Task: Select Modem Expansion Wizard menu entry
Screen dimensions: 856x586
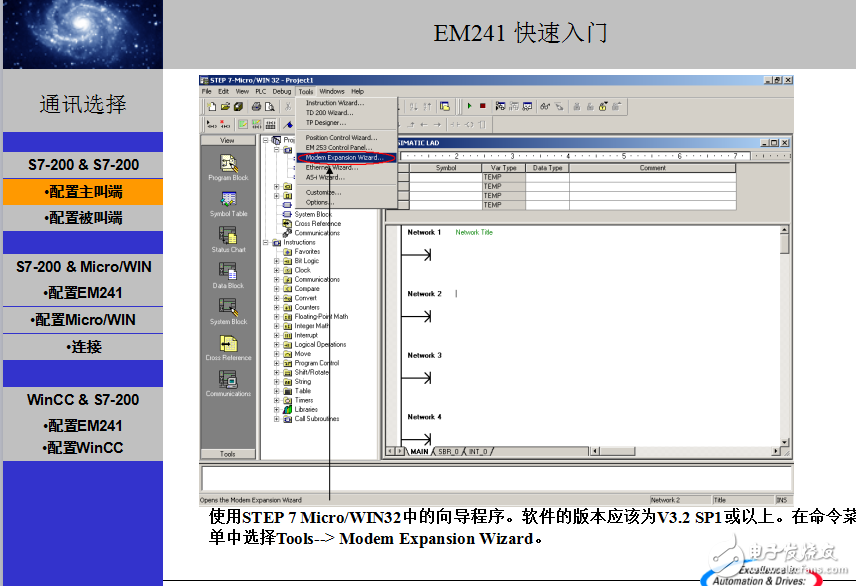Action: pyautogui.click(x=346, y=158)
